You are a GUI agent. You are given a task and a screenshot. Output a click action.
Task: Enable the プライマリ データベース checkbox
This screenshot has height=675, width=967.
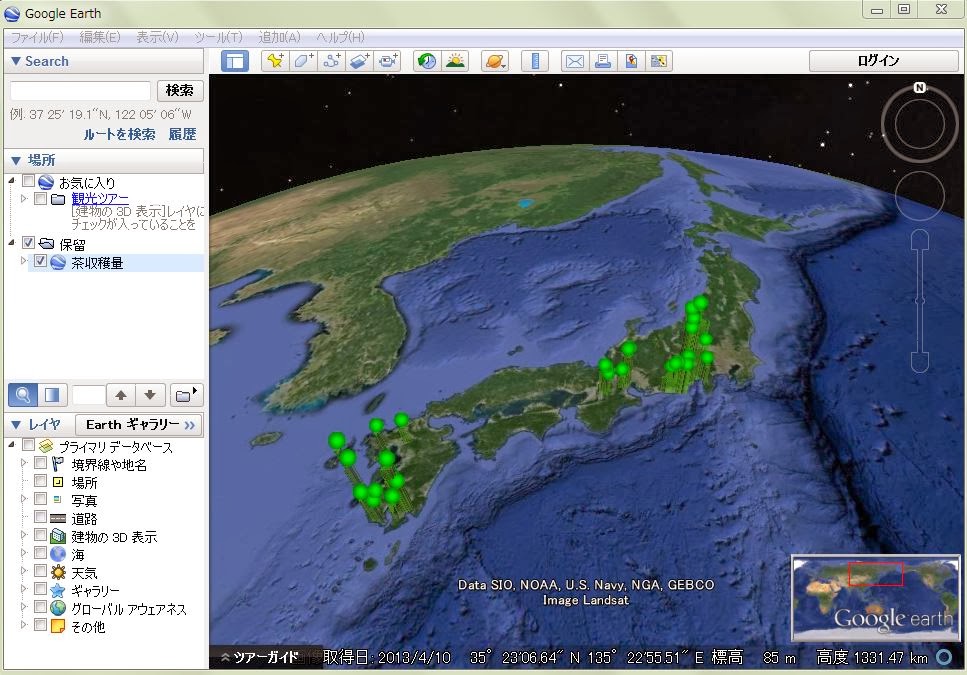tap(28, 444)
